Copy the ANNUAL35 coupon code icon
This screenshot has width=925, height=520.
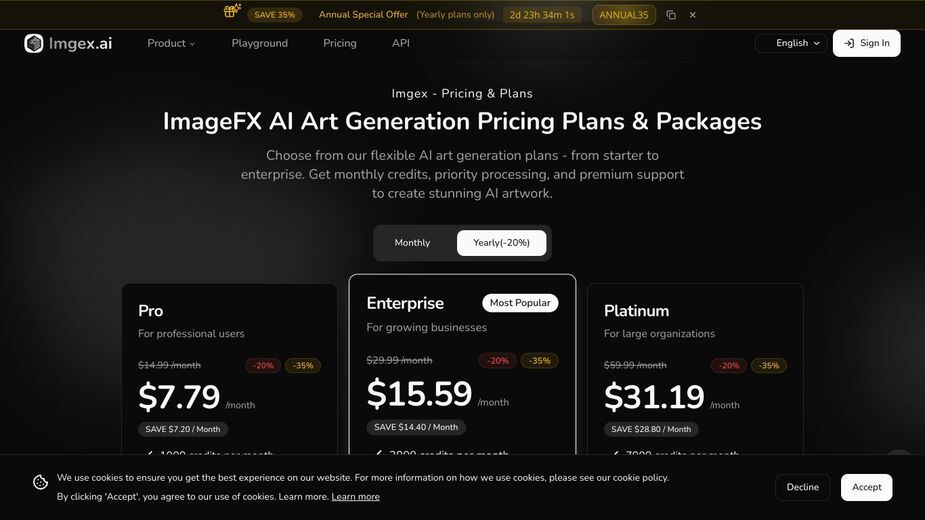pos(671,15)
